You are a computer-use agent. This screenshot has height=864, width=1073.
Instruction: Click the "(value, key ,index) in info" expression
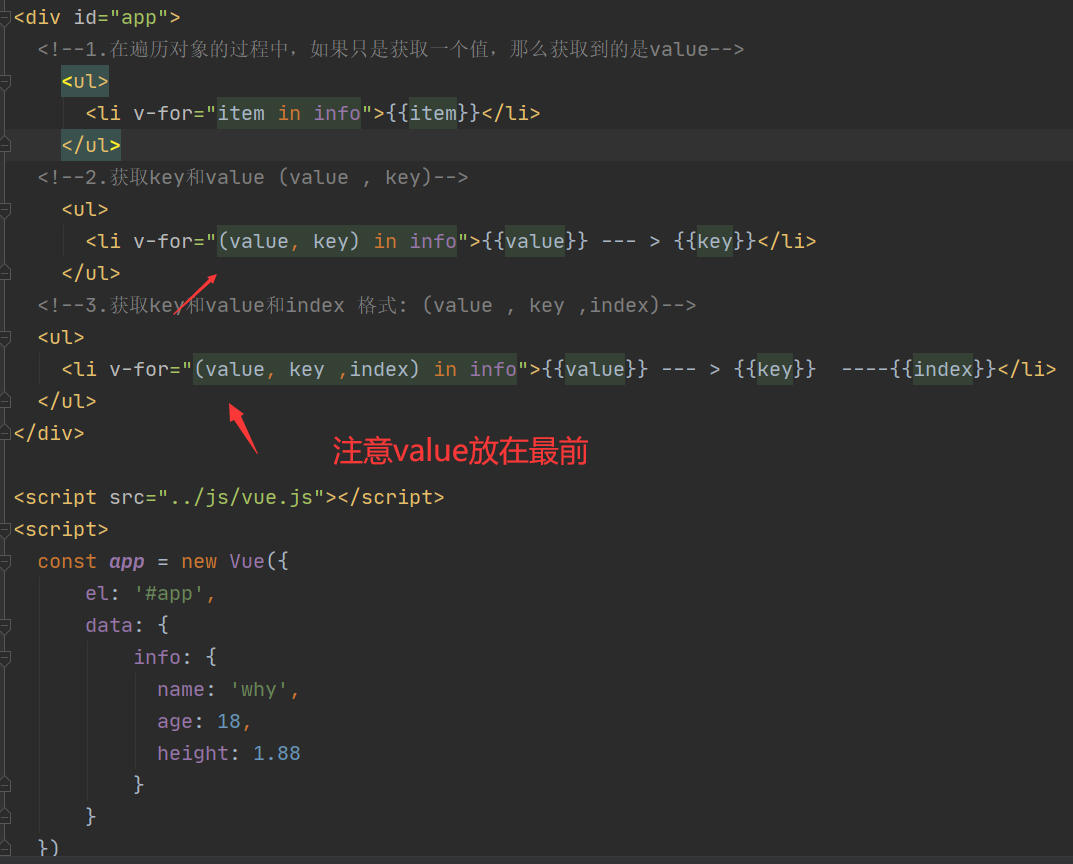click(354, 369)
